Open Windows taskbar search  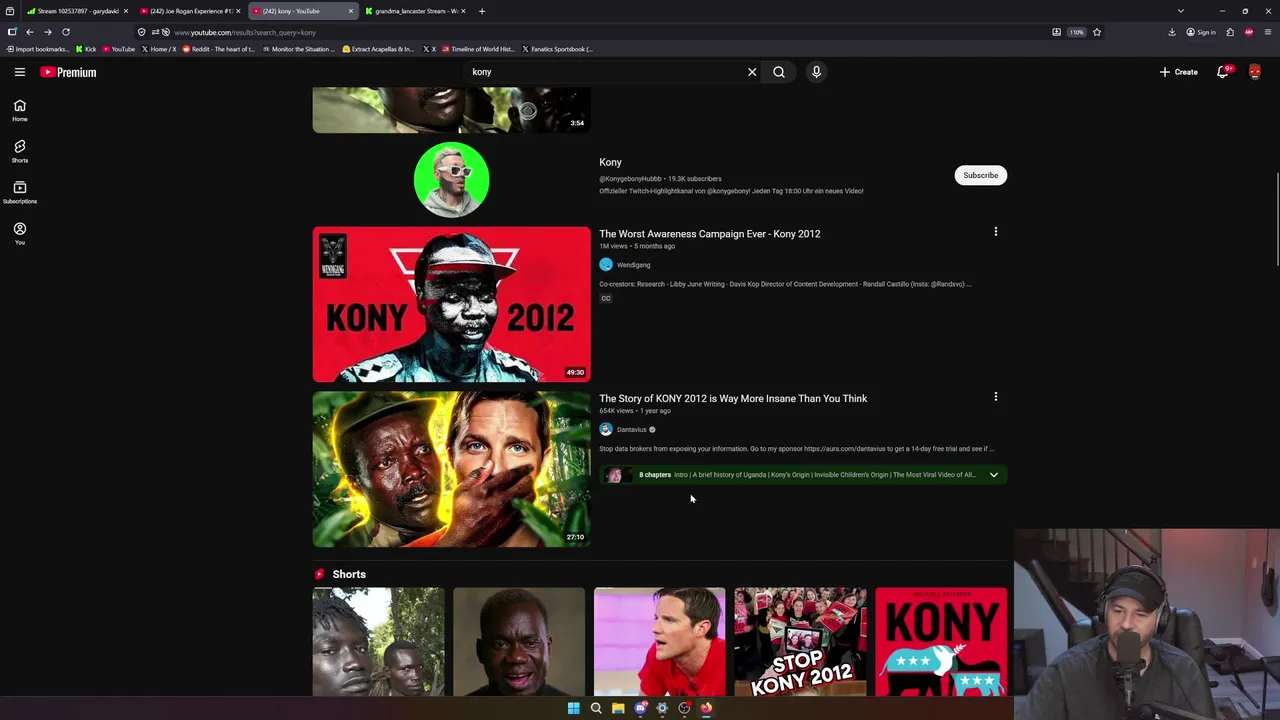click(x=596, y=708)
